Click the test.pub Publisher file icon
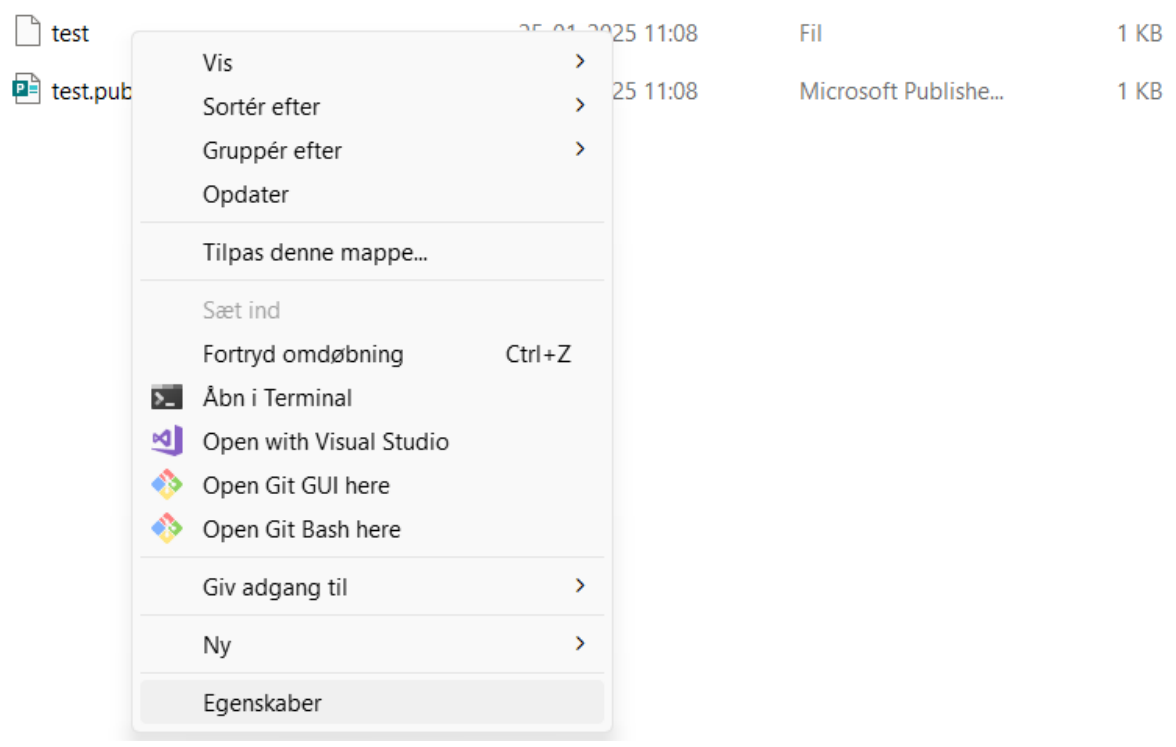 coord(26,91)
